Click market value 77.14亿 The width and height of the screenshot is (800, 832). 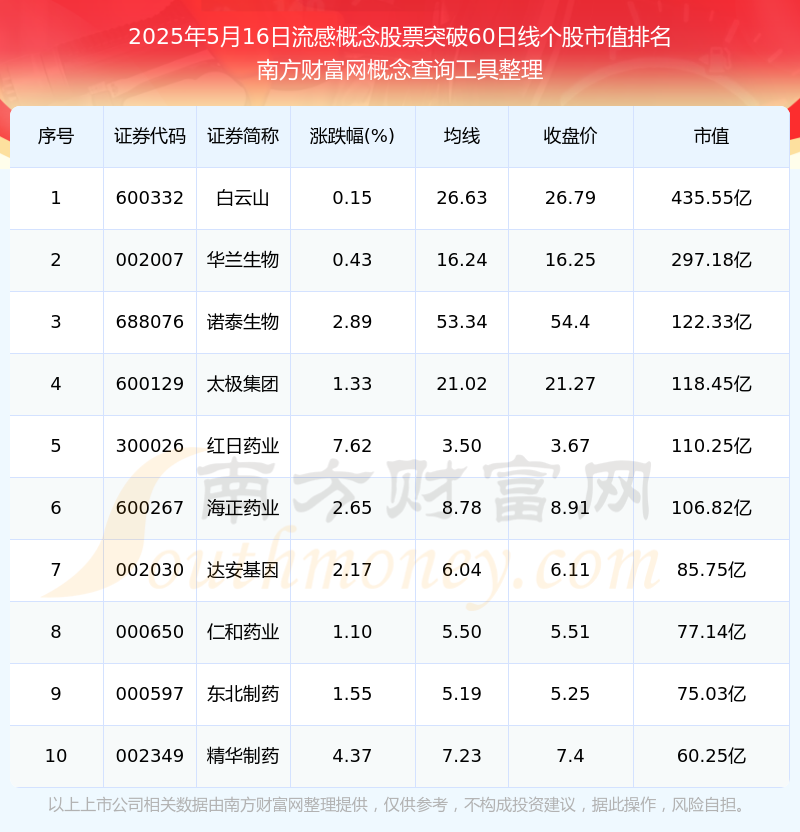click(x=711, y=632)
